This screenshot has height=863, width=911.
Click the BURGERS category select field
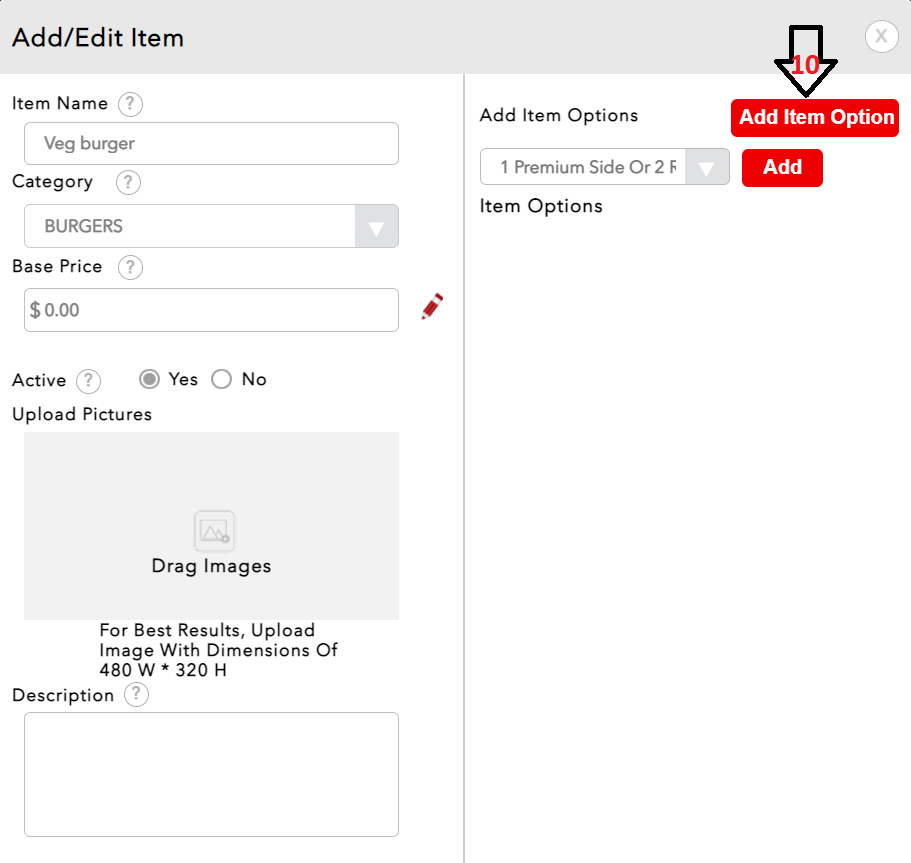point(190,227)
